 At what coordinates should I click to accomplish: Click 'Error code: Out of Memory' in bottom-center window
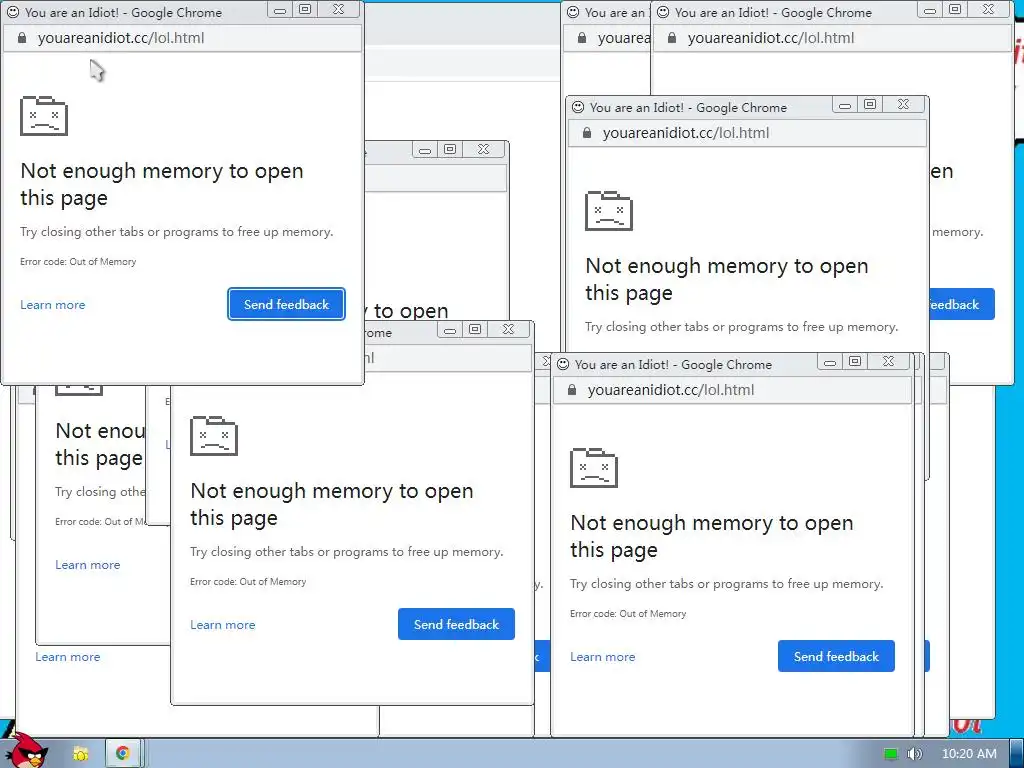coord(248,582)
